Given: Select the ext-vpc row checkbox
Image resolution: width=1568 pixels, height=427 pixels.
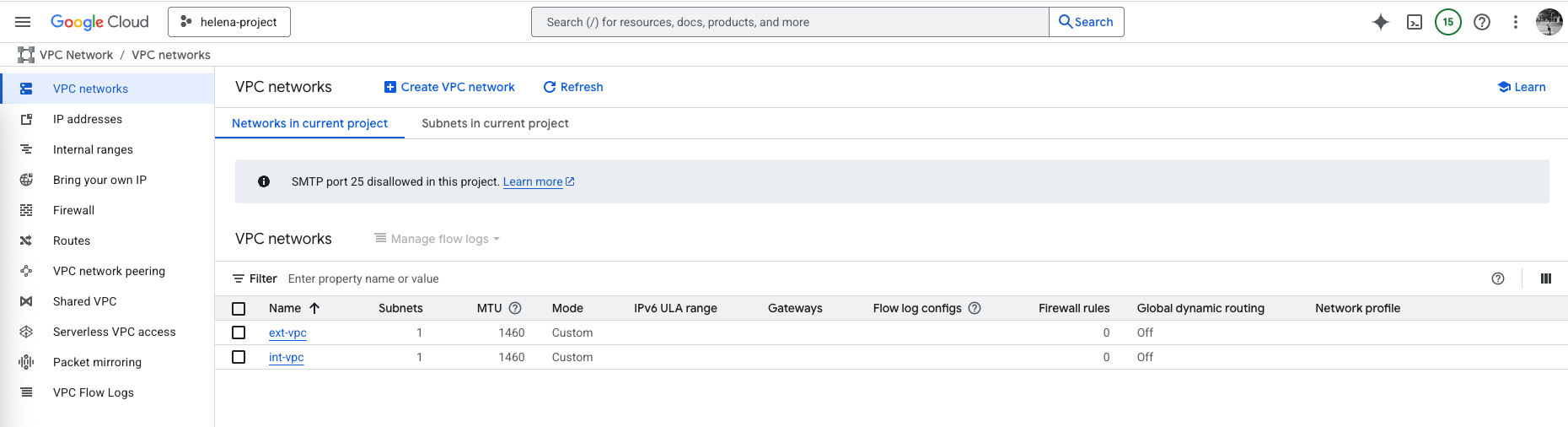Looking at the screenshot, I should [x=239, y=332].
